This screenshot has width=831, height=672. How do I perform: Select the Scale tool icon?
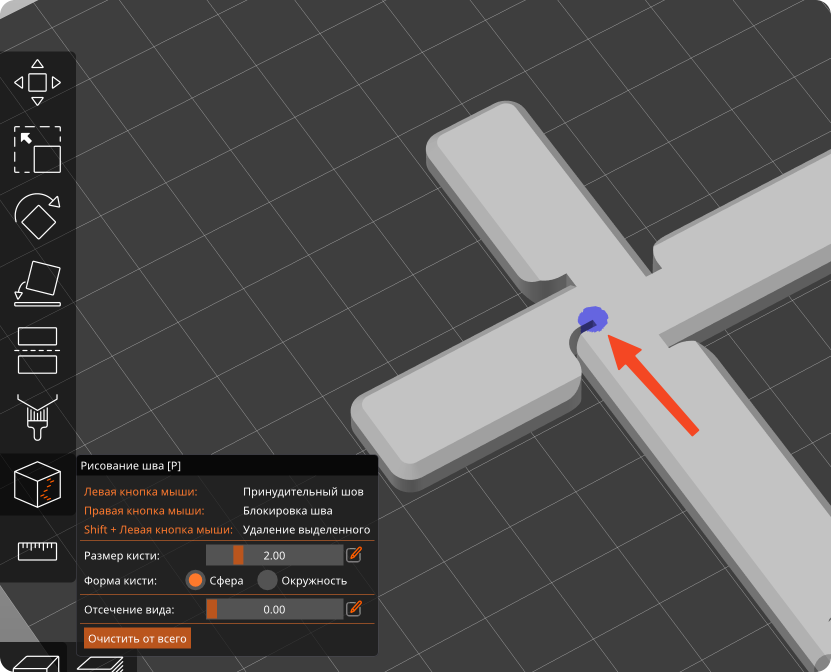(37, 150)
